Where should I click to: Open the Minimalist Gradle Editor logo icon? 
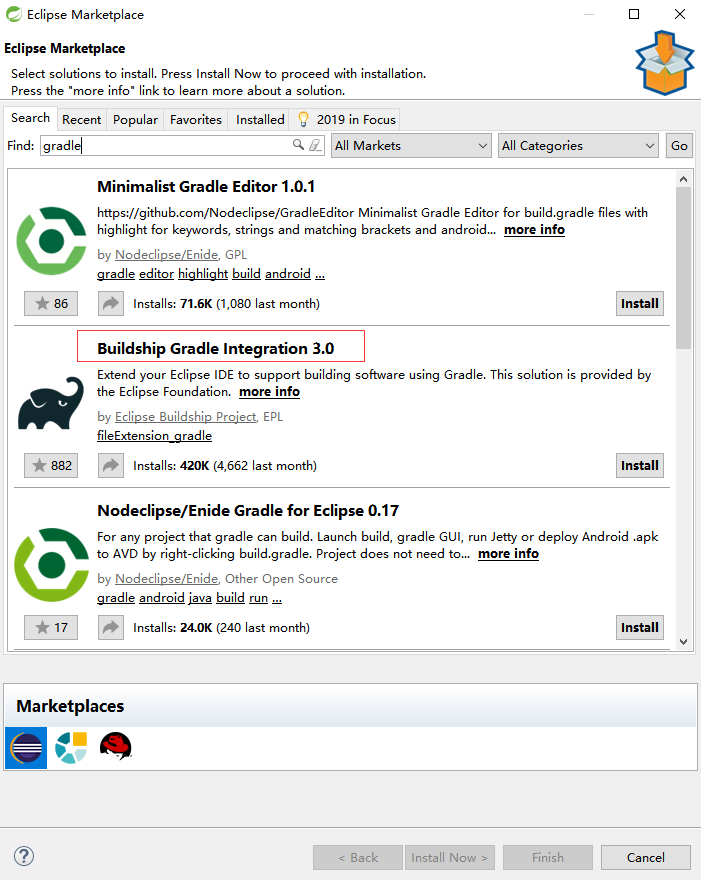click(x=51, y=241)
